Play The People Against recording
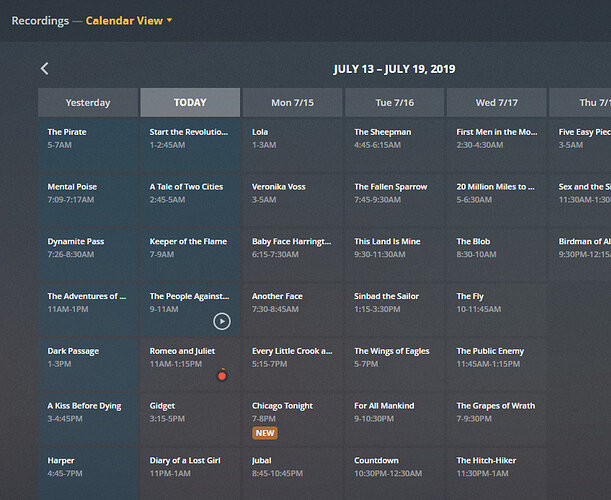The width and height of the screenshot is (611, 500). [222, 322]
